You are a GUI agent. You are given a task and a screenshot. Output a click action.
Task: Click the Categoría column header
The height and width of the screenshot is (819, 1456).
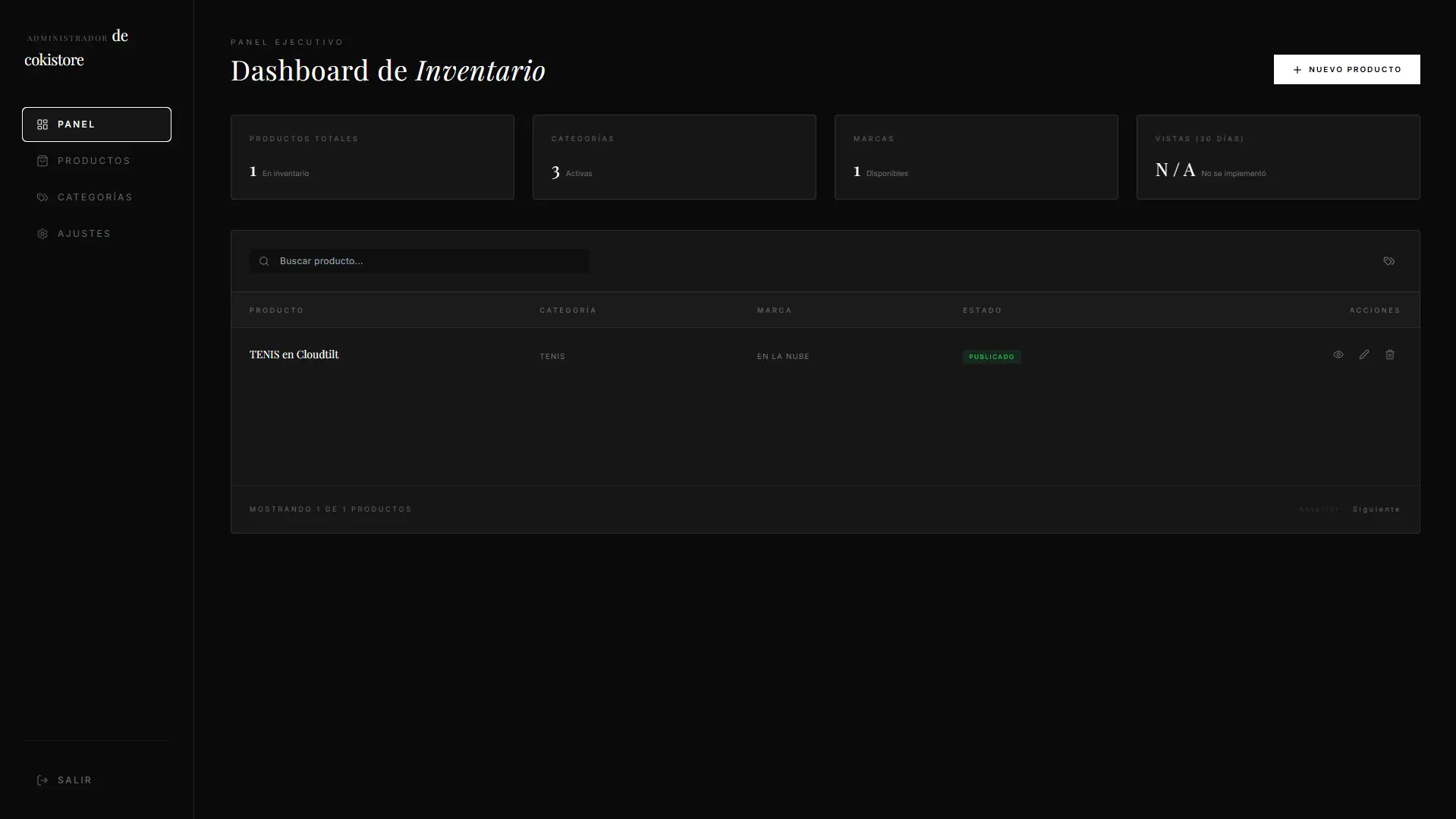click(568, 310)
